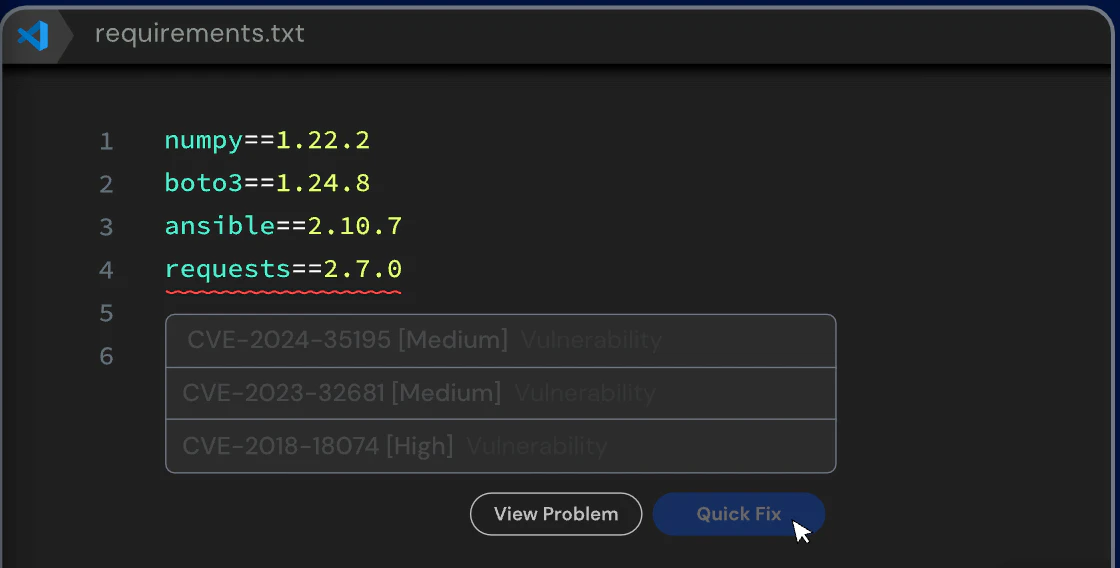Select the requirements.txt file tab

click(x=199, y=34)
